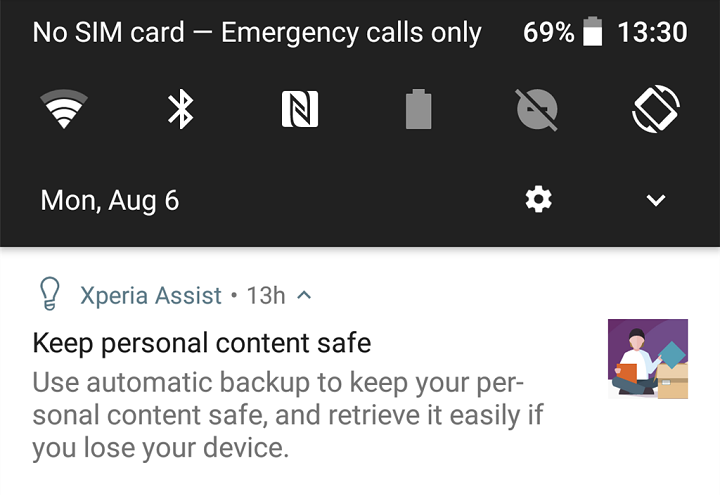Collapse Xperia Assist notification caret
Screen dimensions: 720x495
pyautogui.click(x=305, y=295)
